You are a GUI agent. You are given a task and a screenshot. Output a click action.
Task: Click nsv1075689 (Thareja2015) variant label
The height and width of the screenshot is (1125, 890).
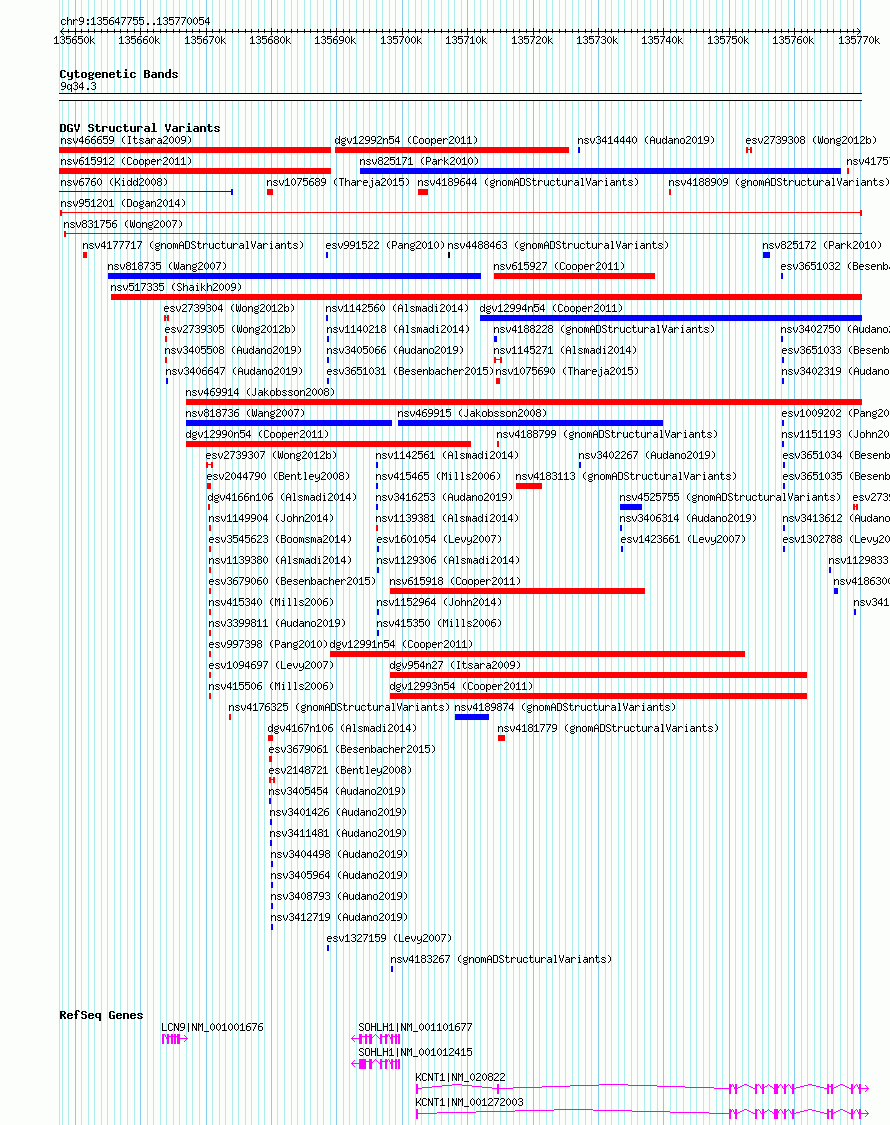(x=338, y=182)
